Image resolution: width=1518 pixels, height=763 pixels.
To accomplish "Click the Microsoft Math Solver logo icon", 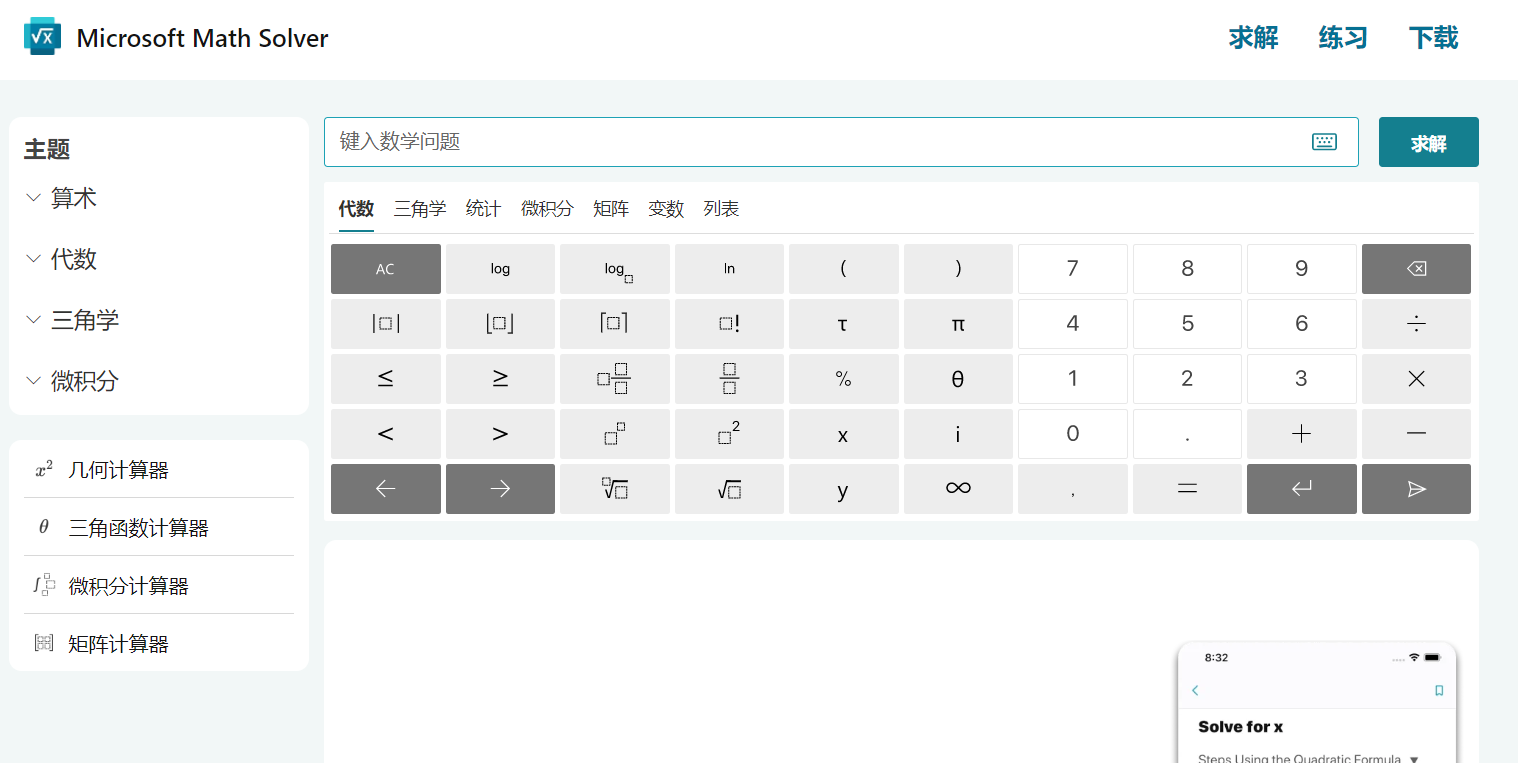I will click(43, 37).
